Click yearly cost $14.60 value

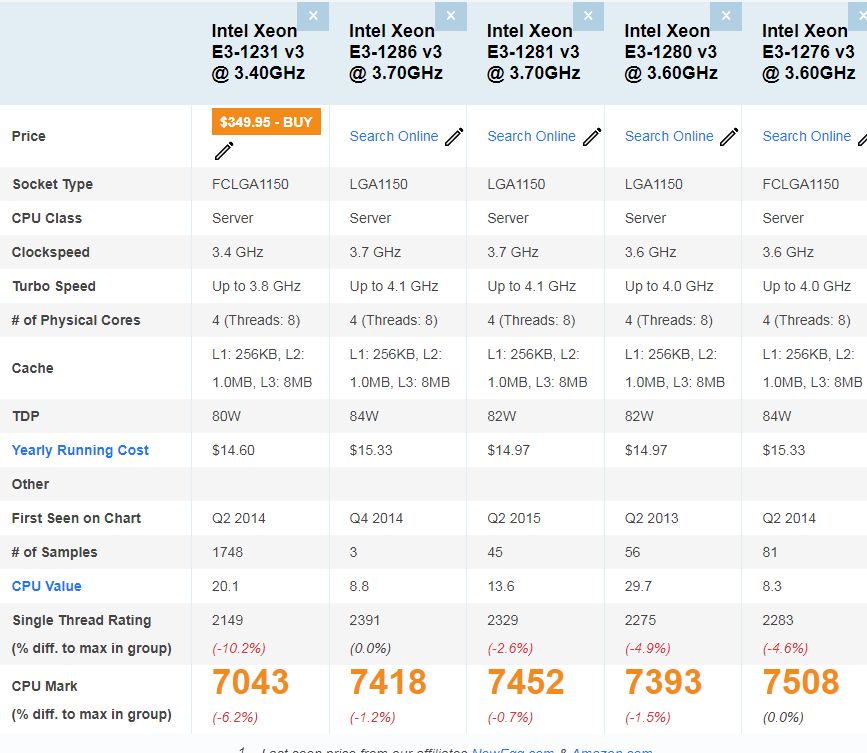pyautogui.click(x=233, y=450)
